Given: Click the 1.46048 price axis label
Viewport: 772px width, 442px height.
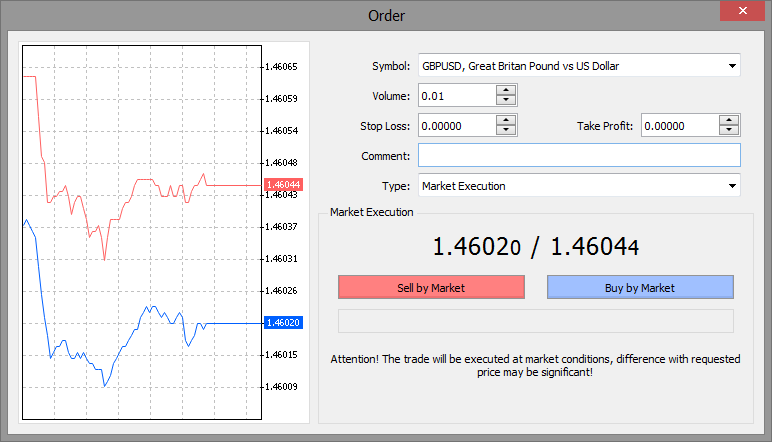Looking at the screenshot, I should (281, 162).
